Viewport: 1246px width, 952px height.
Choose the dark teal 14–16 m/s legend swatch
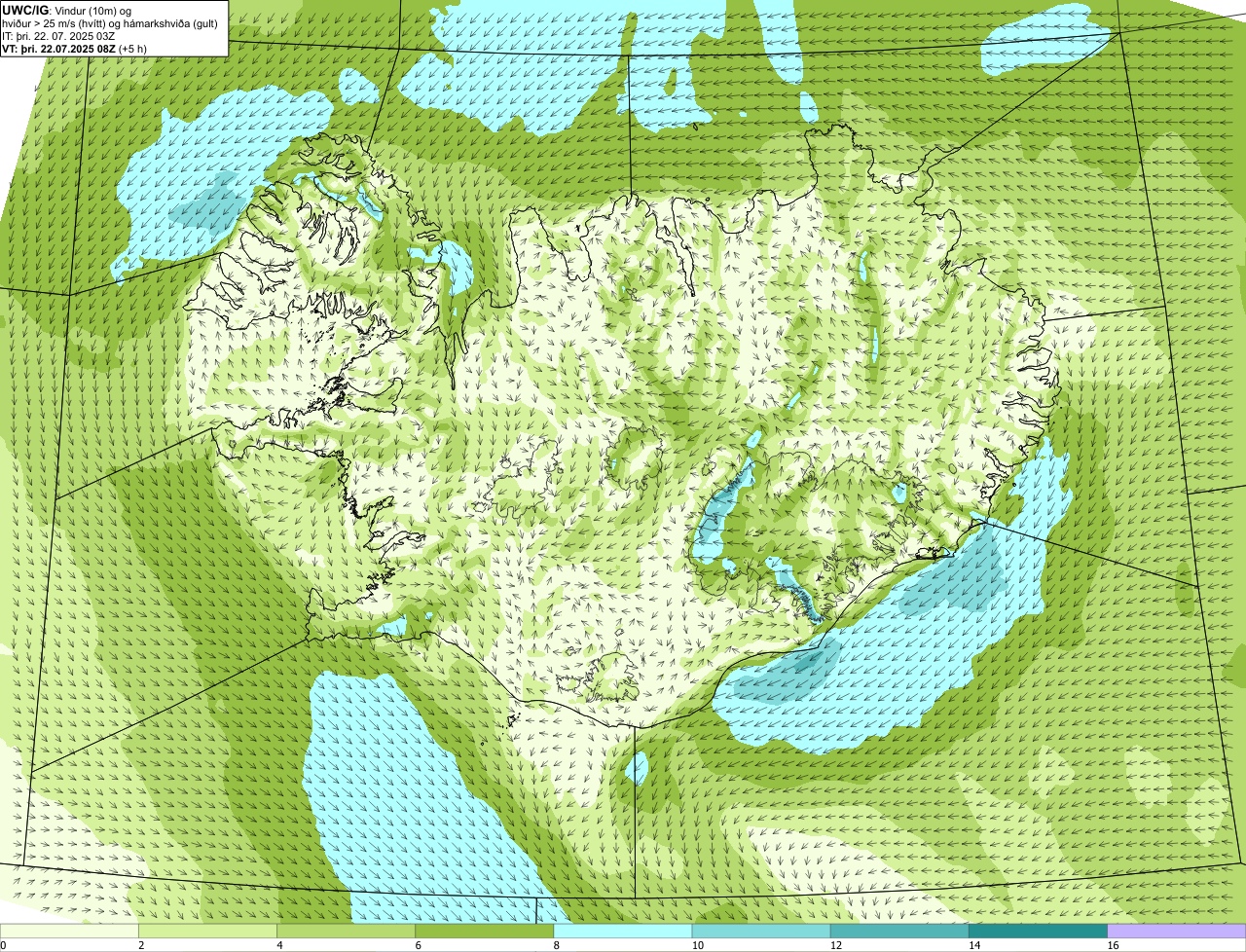(1038, 931)
